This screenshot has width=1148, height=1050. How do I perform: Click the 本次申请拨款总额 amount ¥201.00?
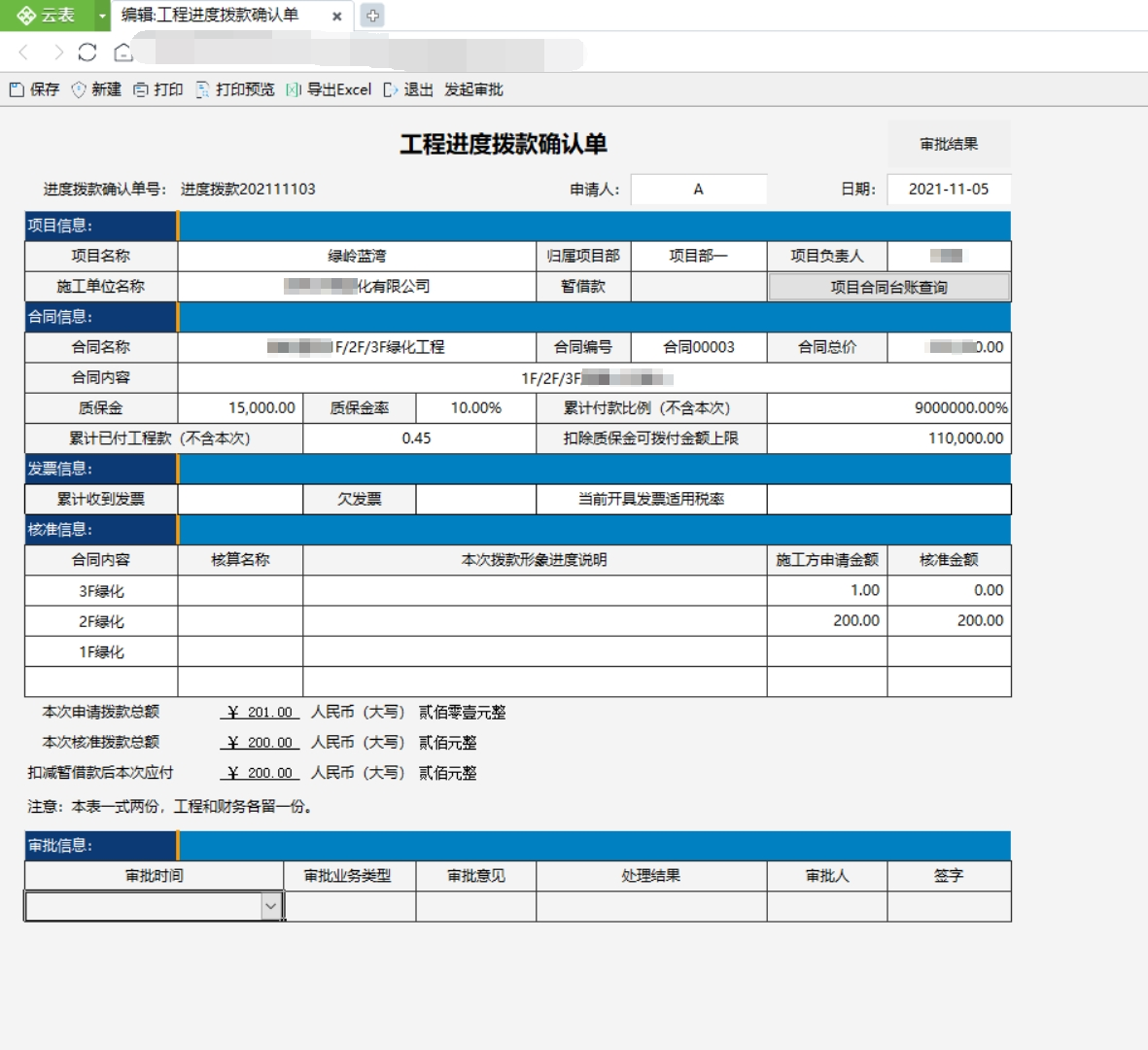pyautogui.click(x=260, y=712)
